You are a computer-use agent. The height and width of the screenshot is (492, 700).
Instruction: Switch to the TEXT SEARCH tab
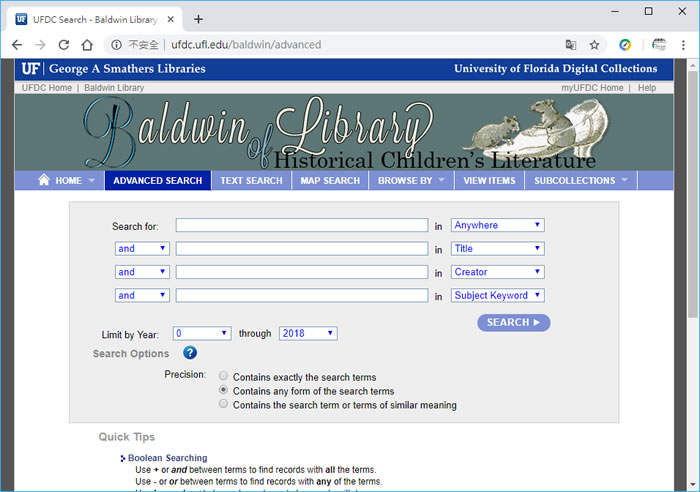click(251, 180)
